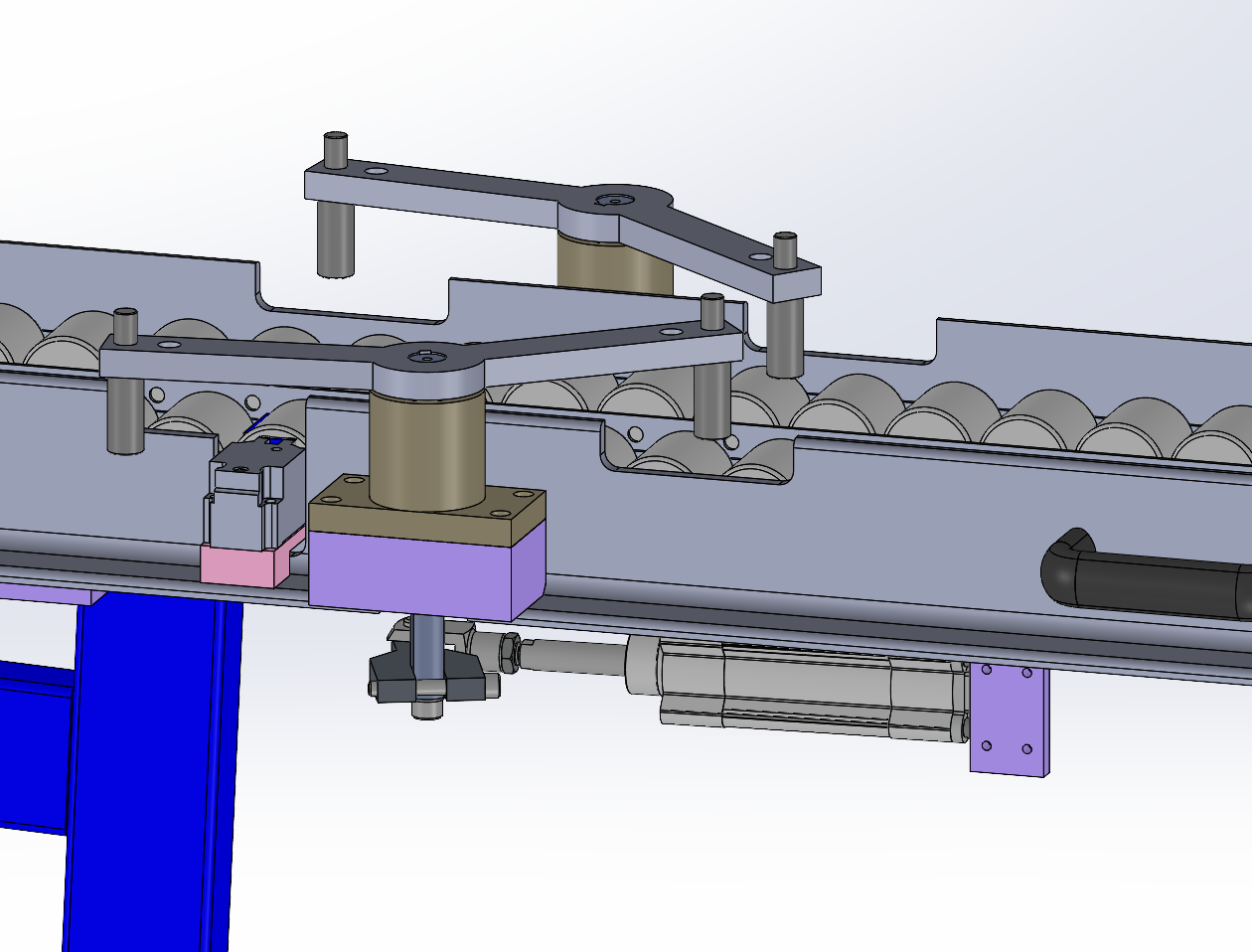Pick the pin at the front arm's left end
1252x952 pixels.
[x=125, y=383]
